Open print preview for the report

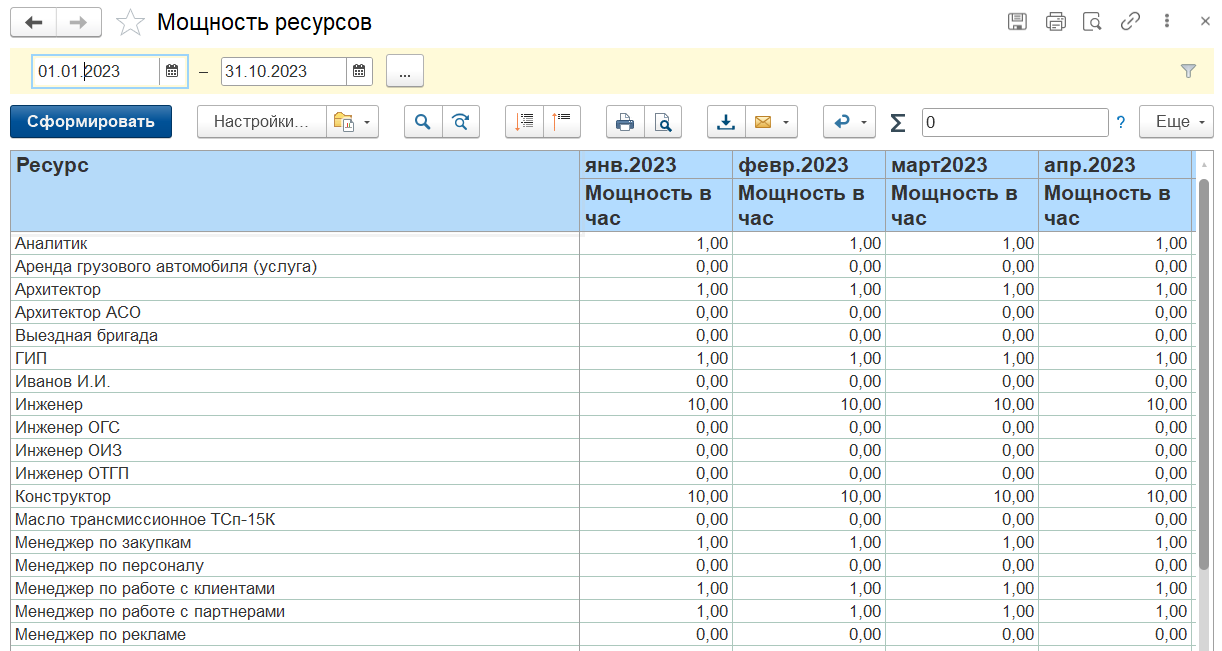pos(662,122)
